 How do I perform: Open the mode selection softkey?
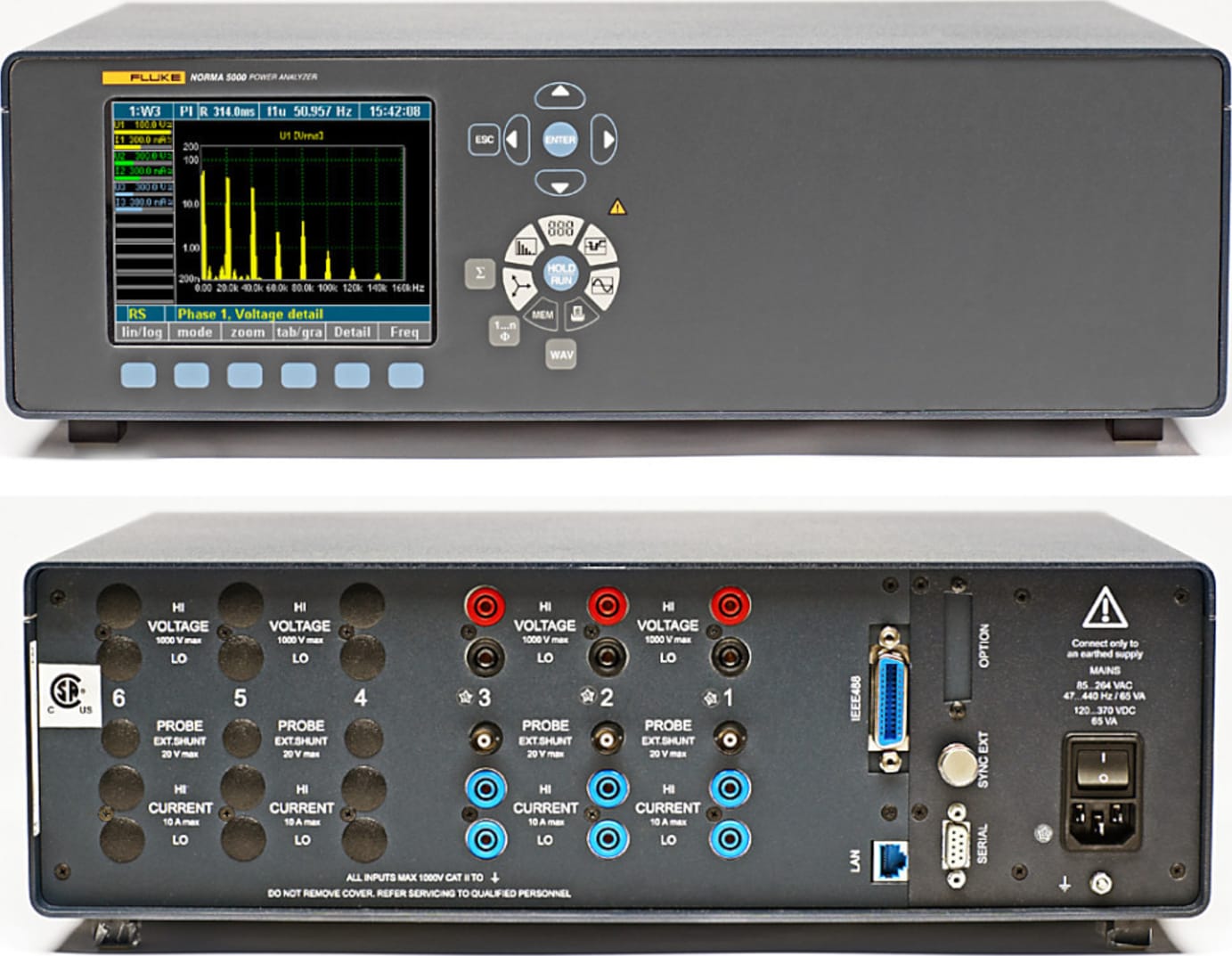(x=194, y=332)
